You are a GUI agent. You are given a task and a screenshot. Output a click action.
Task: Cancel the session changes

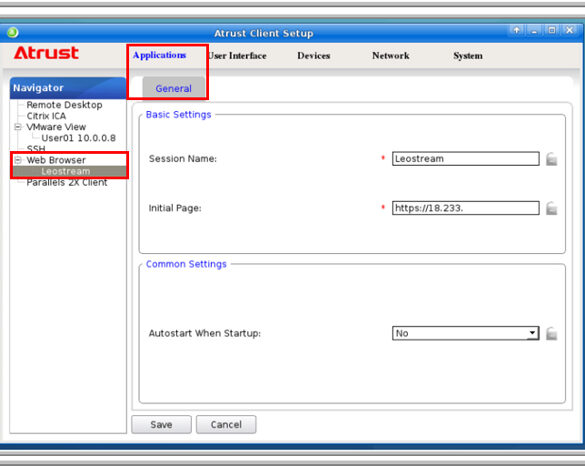[x=226, y=425]
